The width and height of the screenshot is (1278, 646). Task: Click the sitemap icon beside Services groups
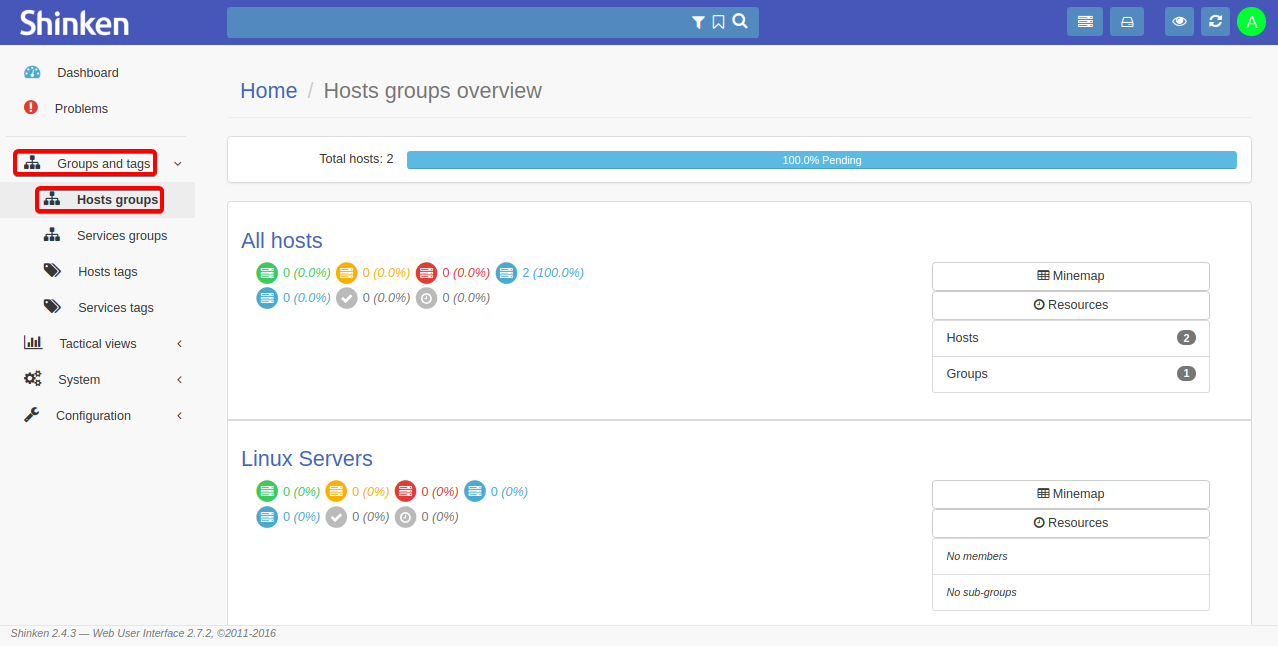coord(52,235)
